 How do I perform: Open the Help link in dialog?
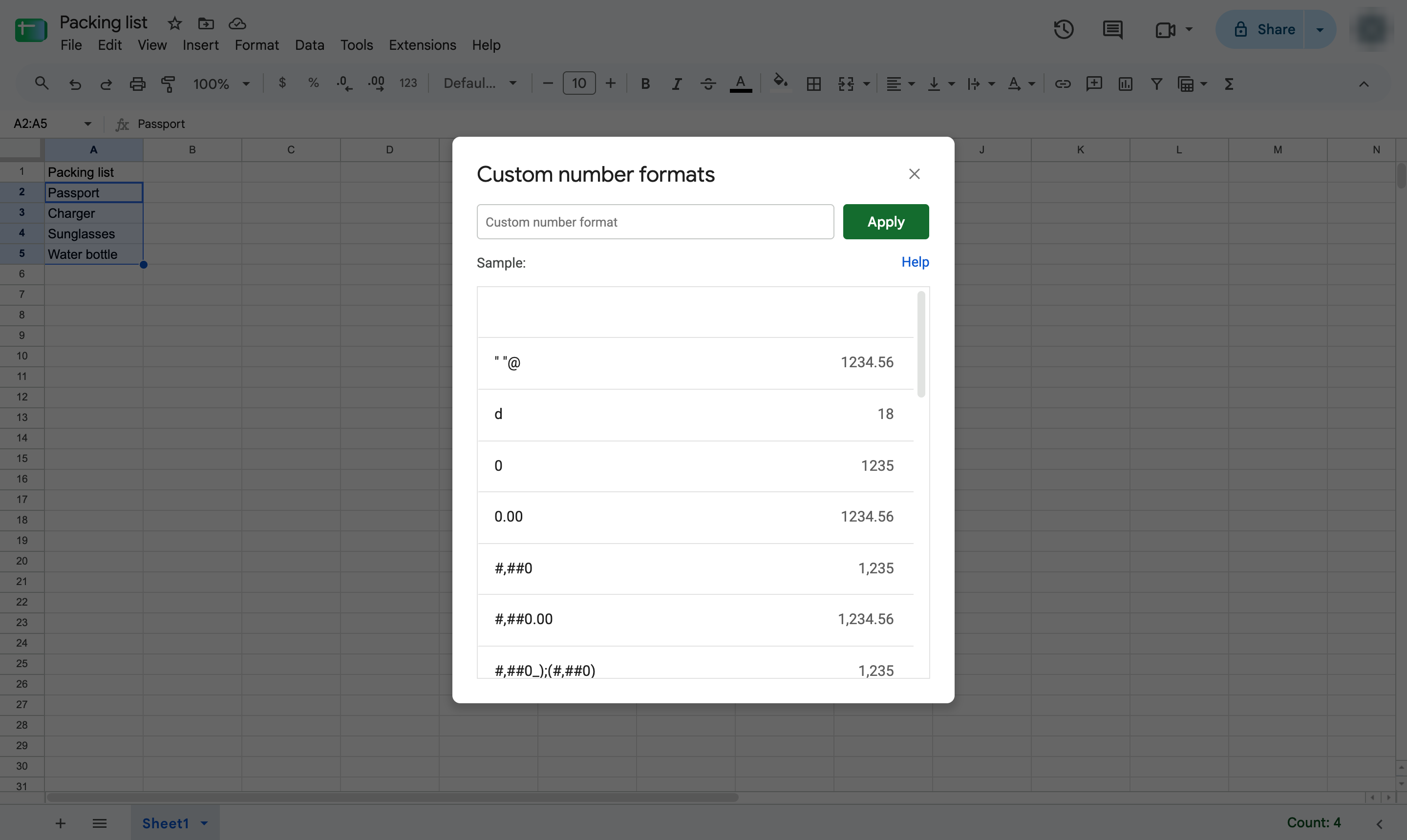[x=915, y=262]
